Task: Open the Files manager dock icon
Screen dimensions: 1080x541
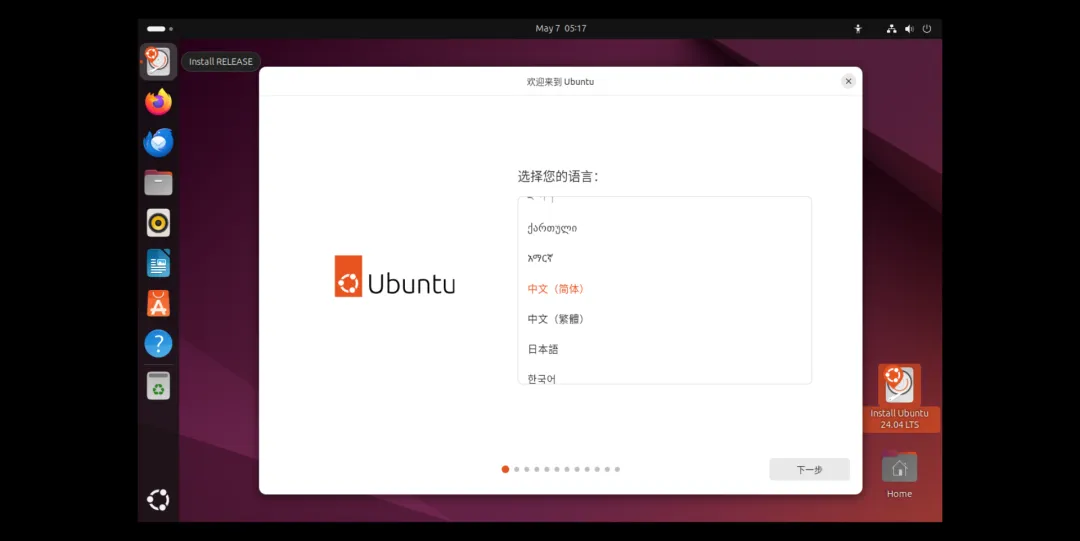Action: [158, 183]
